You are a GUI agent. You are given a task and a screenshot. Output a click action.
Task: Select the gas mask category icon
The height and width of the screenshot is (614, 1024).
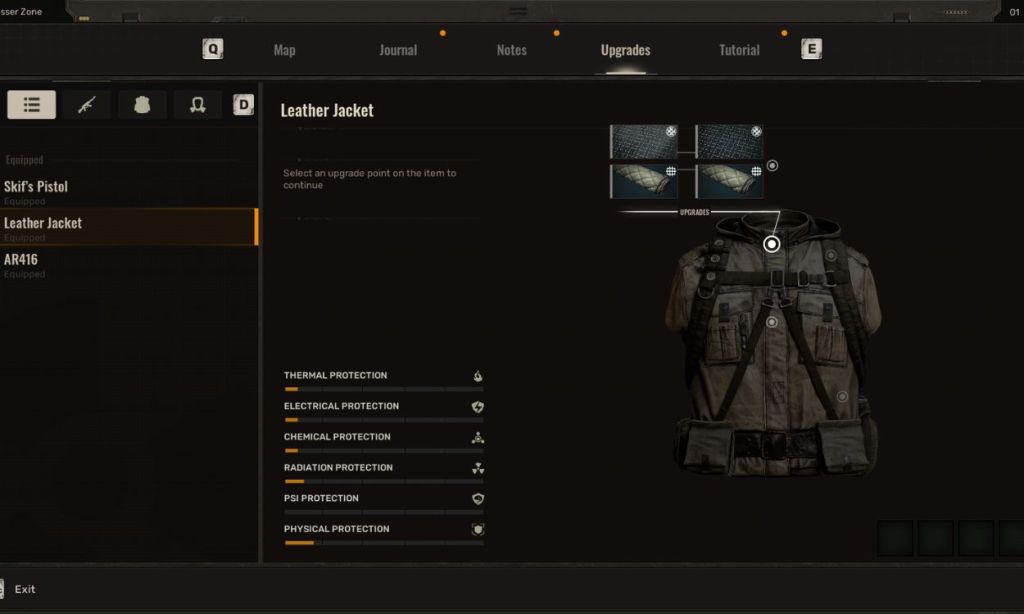196,103
